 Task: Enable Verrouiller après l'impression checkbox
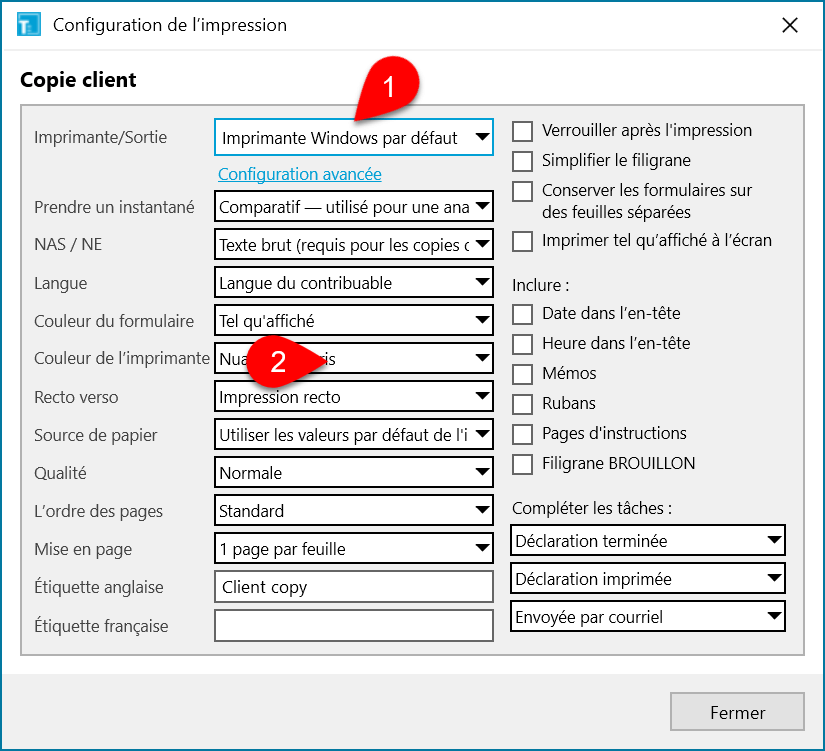coord(522,131)
